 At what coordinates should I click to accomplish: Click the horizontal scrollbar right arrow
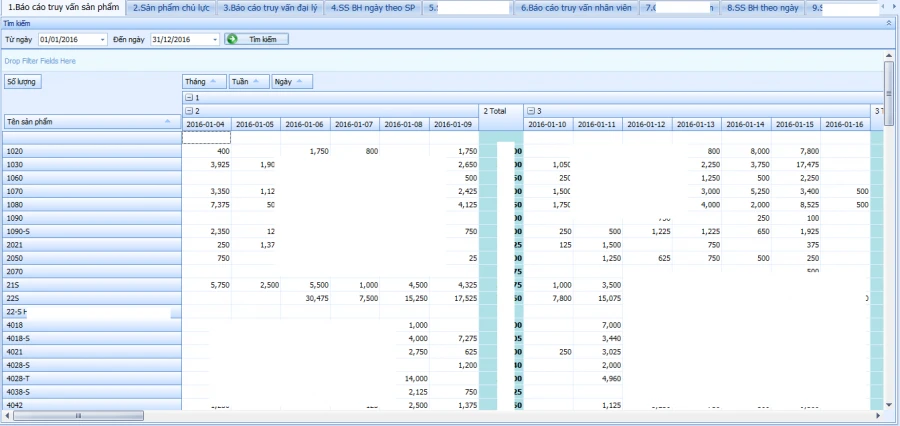tap(878, 415)
